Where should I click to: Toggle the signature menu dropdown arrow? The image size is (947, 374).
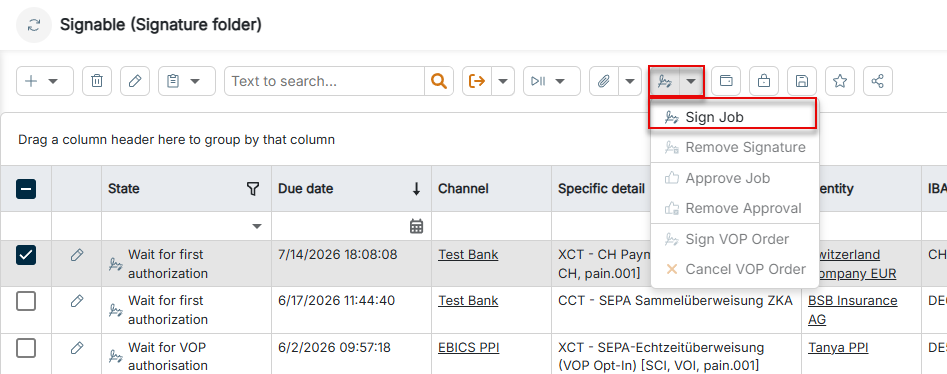tap(692, 81)
